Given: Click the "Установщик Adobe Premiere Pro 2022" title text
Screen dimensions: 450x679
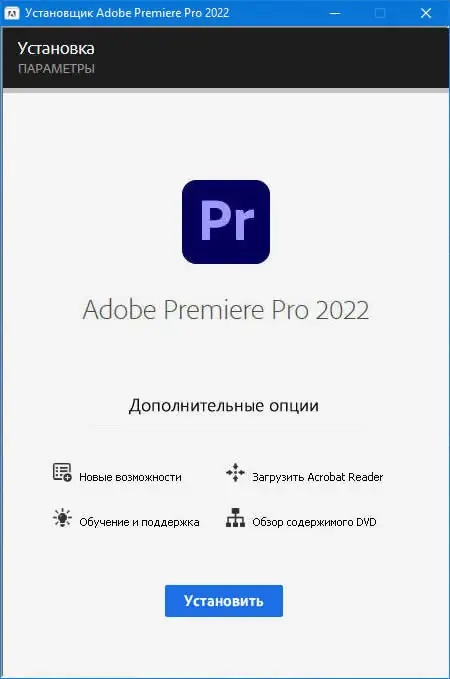Looking at the screenshot, I should tap(127, 13).
